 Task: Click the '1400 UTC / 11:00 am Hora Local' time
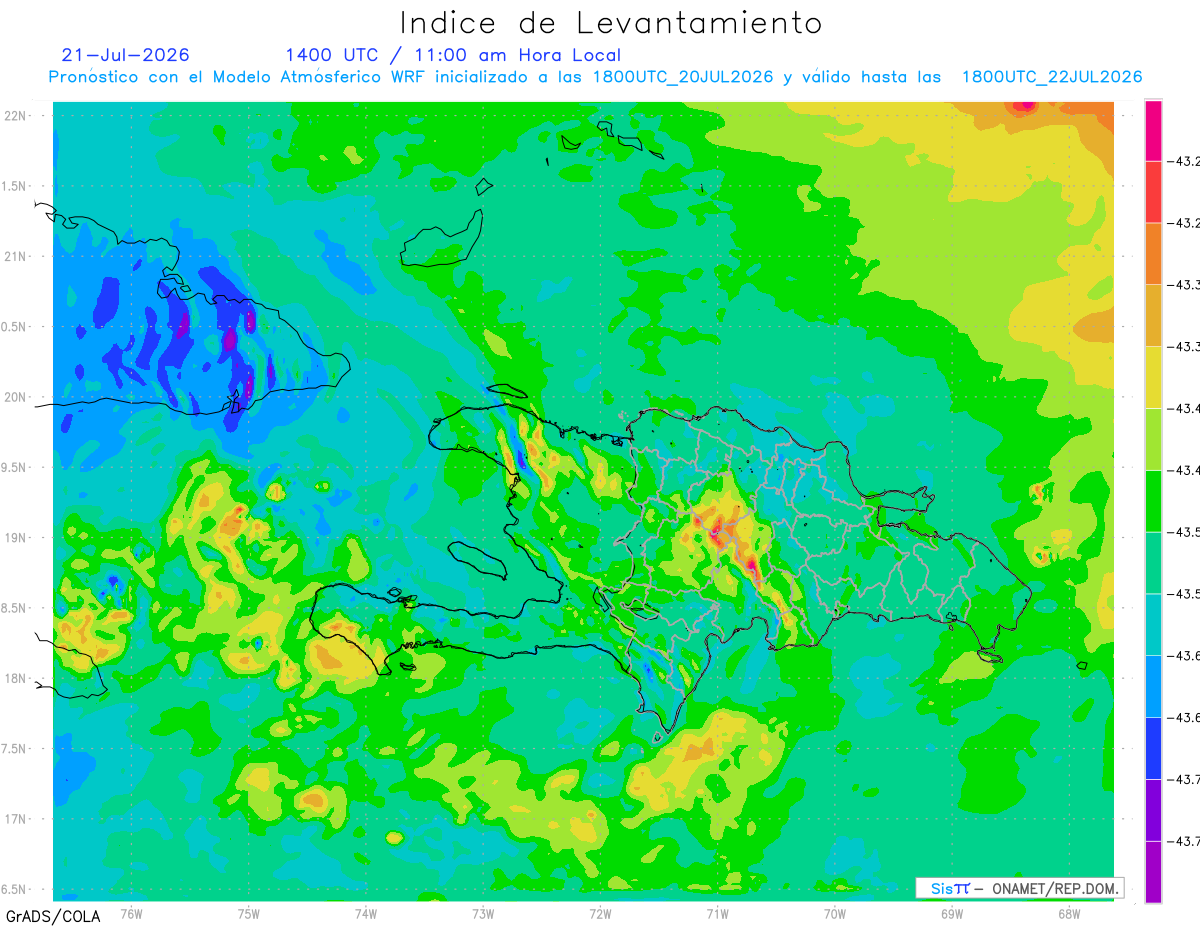pyautogui.click(x=453, y=56)
